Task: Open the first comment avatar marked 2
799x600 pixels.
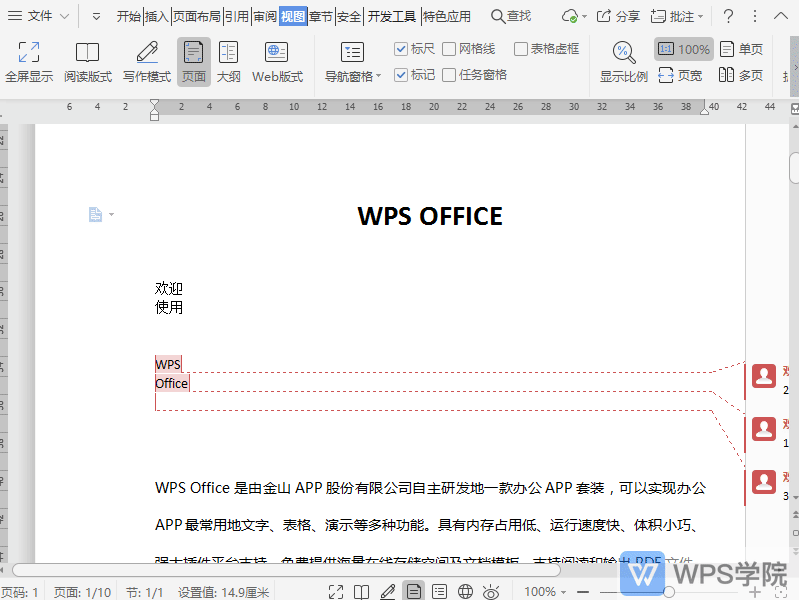Action: coord(764,376)
